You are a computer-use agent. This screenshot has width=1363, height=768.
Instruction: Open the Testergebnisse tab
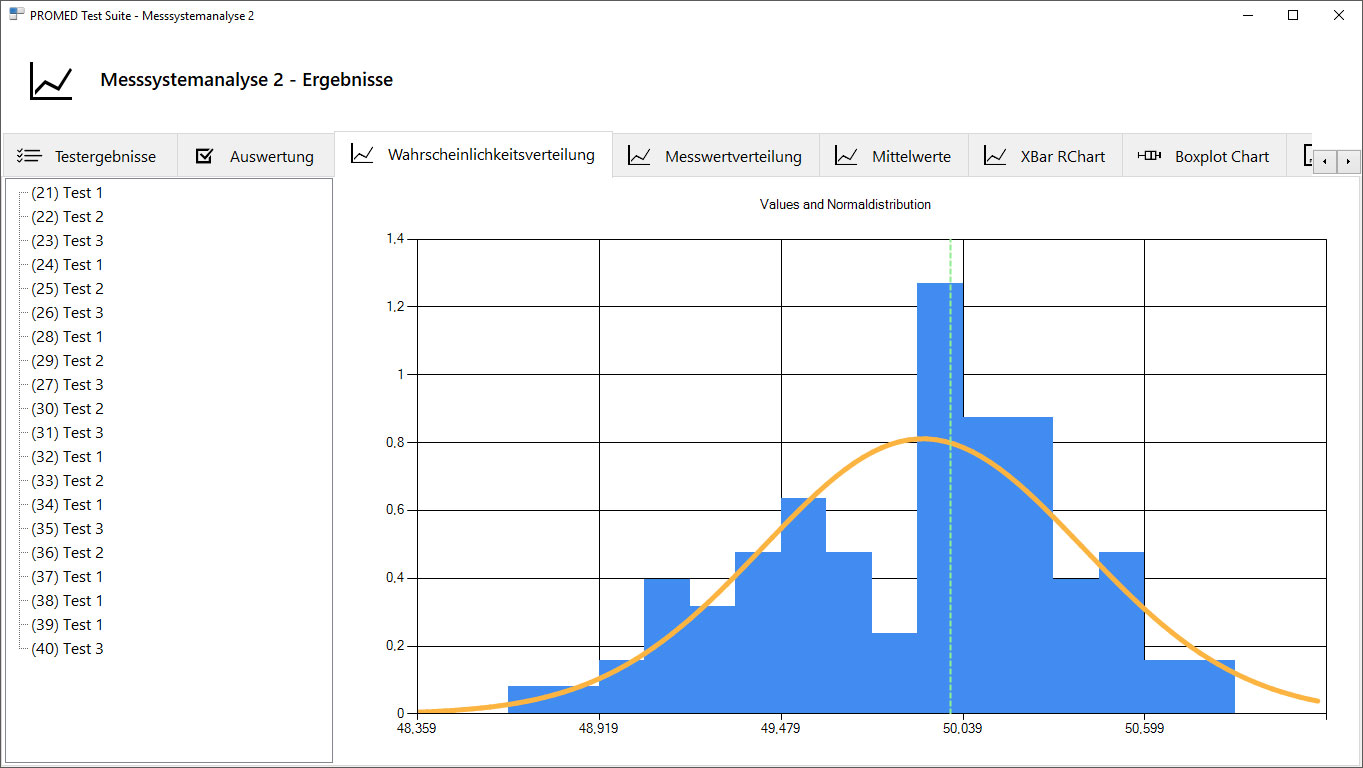pos(90,156)
